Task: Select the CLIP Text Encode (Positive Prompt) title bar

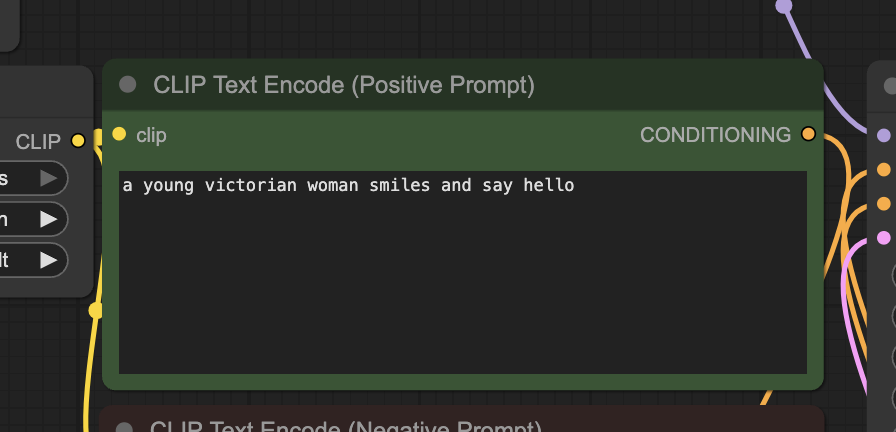Action: click(463, 85)
